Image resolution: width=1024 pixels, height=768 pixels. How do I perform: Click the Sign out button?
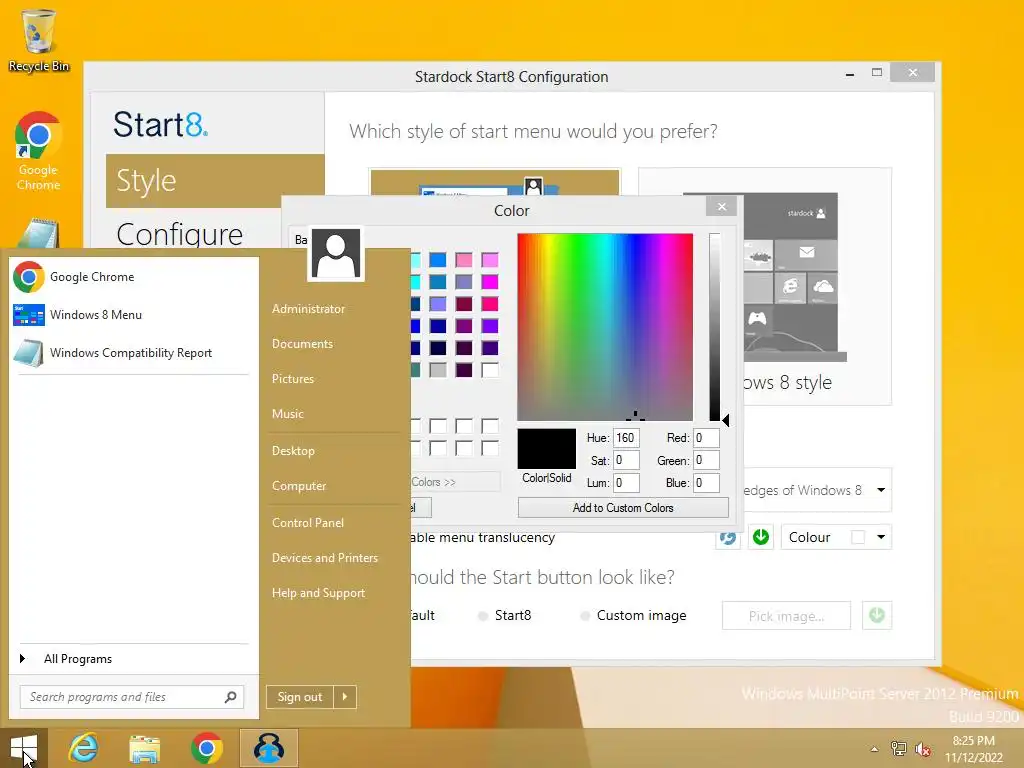tap(300, 697)
